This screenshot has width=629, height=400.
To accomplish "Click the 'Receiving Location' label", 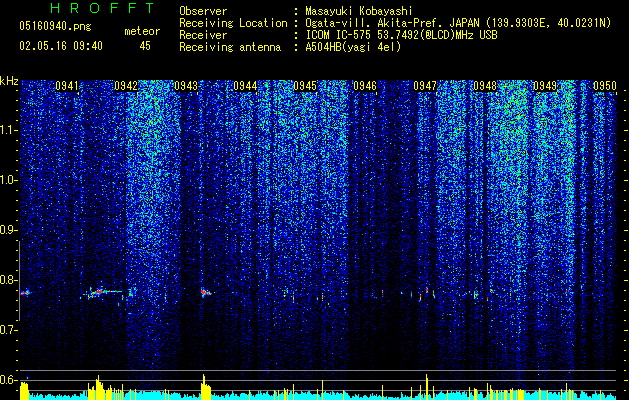I will [x=233, y=23].
